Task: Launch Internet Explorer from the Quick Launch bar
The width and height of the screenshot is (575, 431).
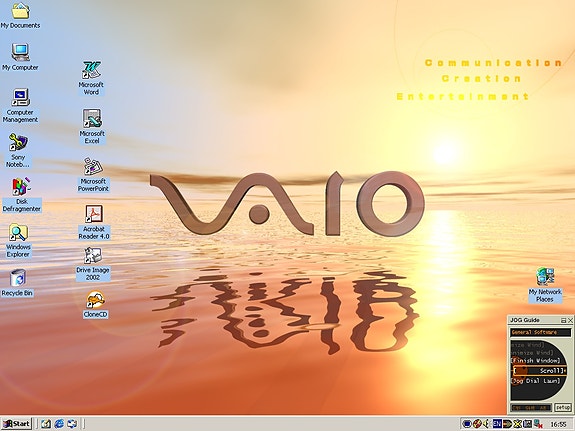Action: click(x=59, y=424)
